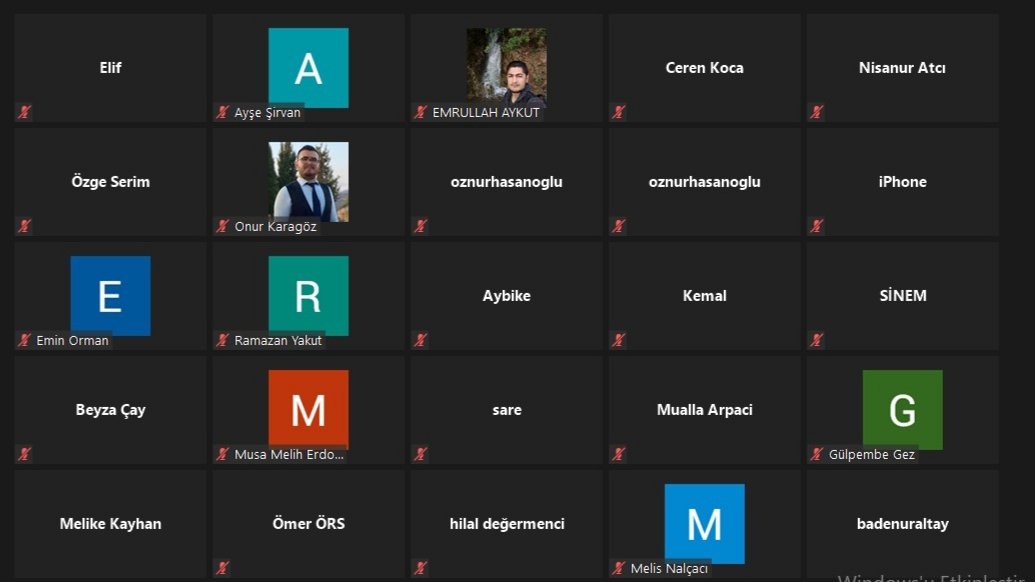This screenshot has height=582, width=1035.
Task: Click the name Mualla Arpaci
Action: [704, 410]
